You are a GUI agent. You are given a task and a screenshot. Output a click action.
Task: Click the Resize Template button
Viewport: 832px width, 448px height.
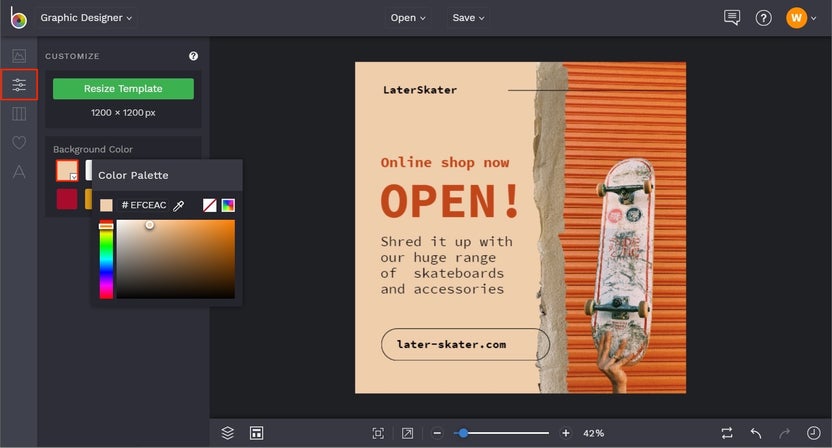click(x=123, y=88)
